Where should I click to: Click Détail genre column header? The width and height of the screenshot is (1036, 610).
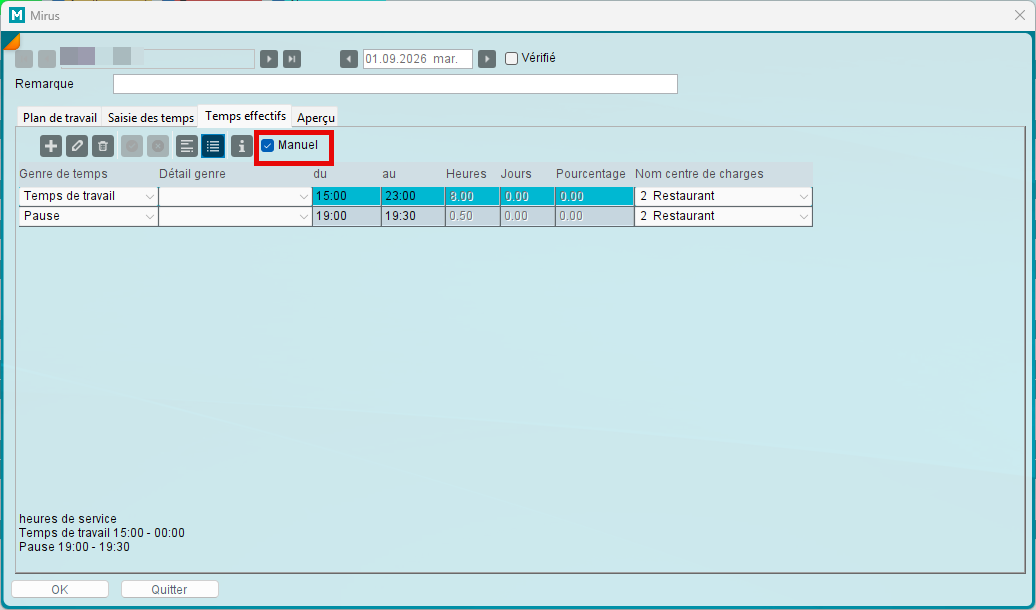point(192,174)
